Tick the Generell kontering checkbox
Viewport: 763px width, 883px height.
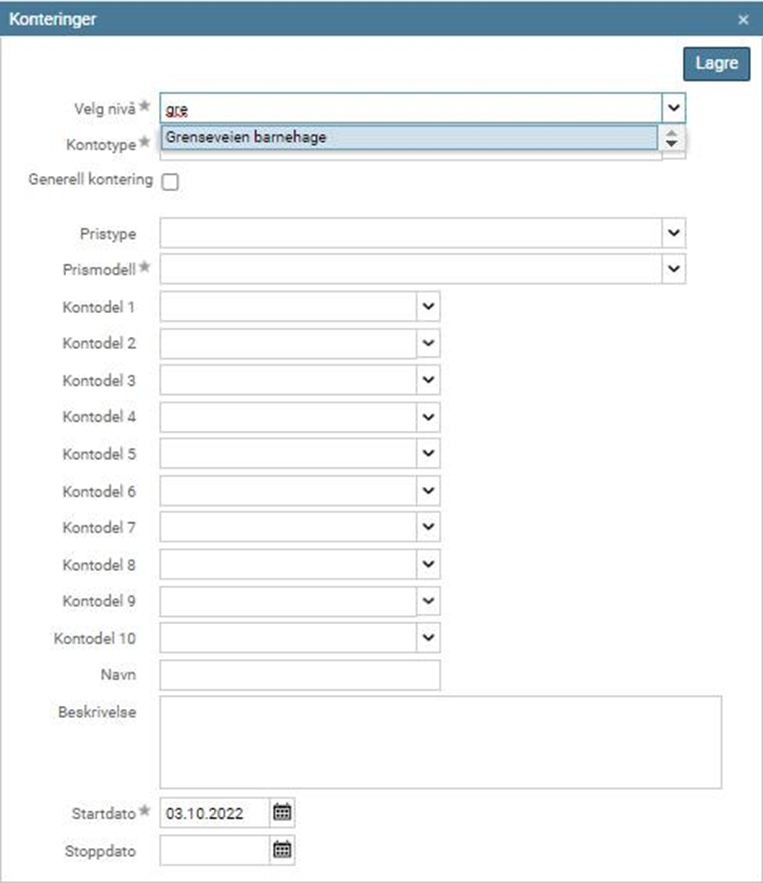point(170,182)
